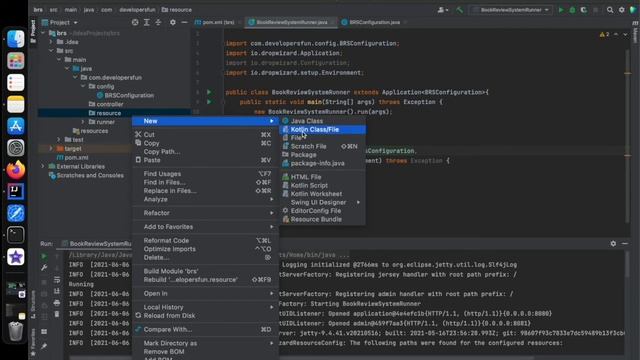Viewport: 640px width, 360px height.
Task: Select Optimize Imports in context menu
Action: coord(205,249)
